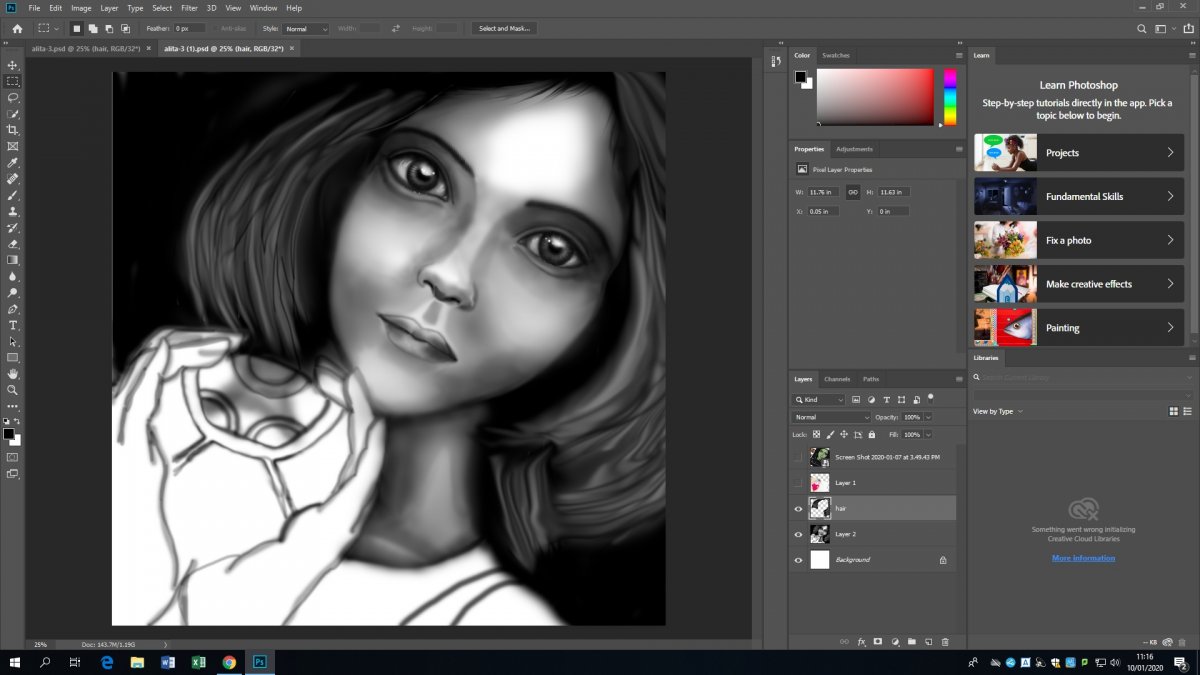Select the Move tool

coord(13,65)
